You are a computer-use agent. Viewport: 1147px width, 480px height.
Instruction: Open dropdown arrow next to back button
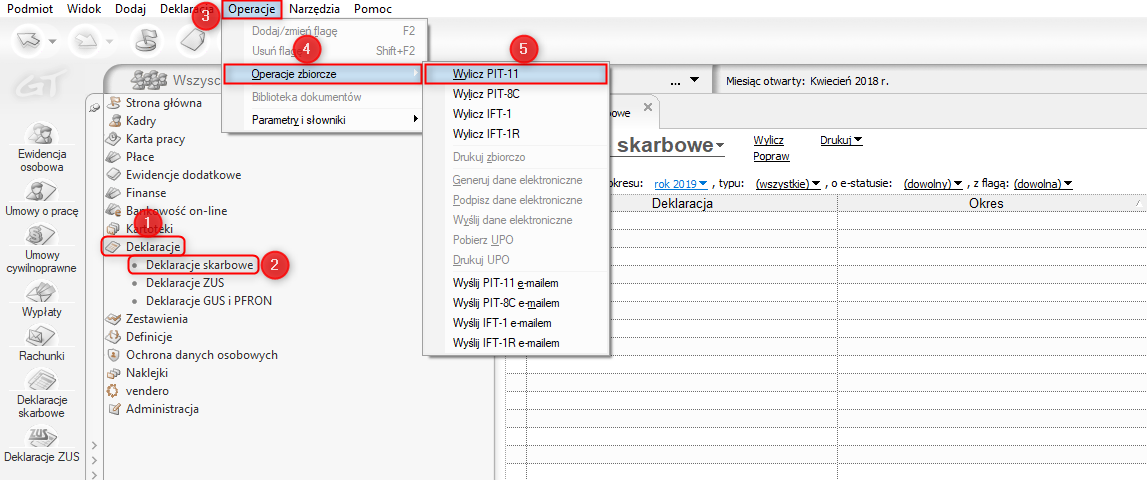click(x=52, y=42)
